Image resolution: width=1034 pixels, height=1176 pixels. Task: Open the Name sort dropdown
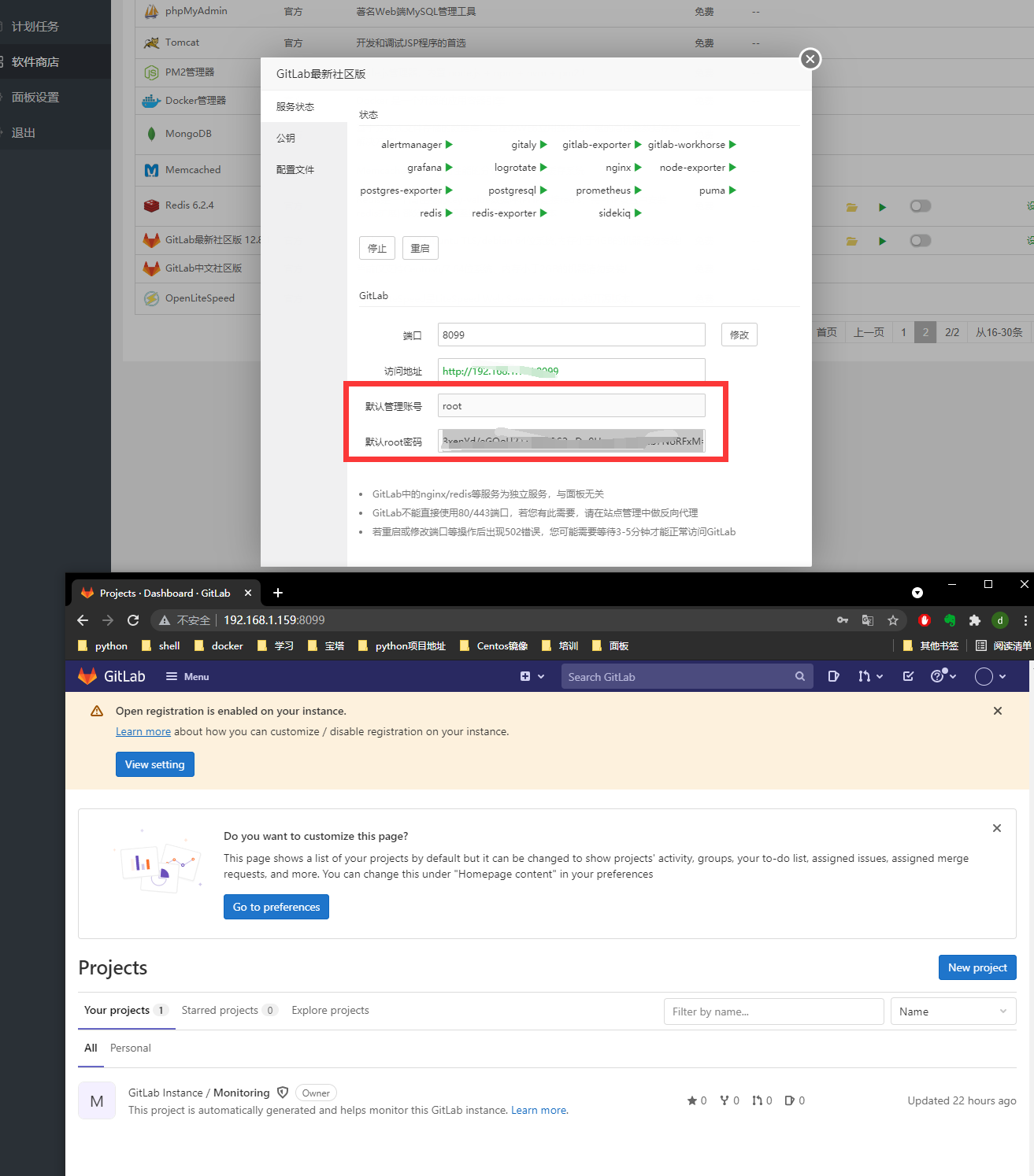click(953, 1011)
